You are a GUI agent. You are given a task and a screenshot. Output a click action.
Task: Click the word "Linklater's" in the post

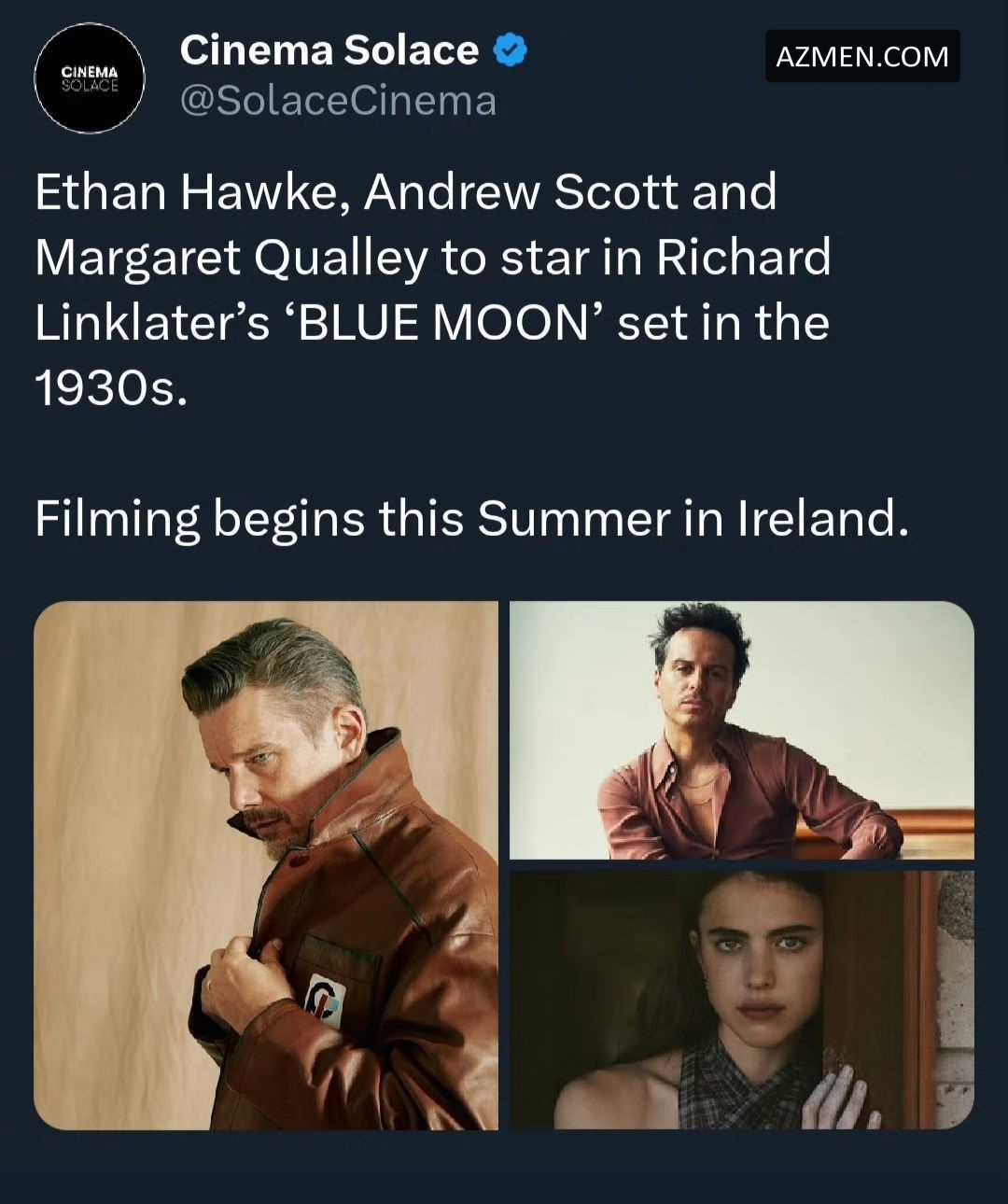click(152, 323)
